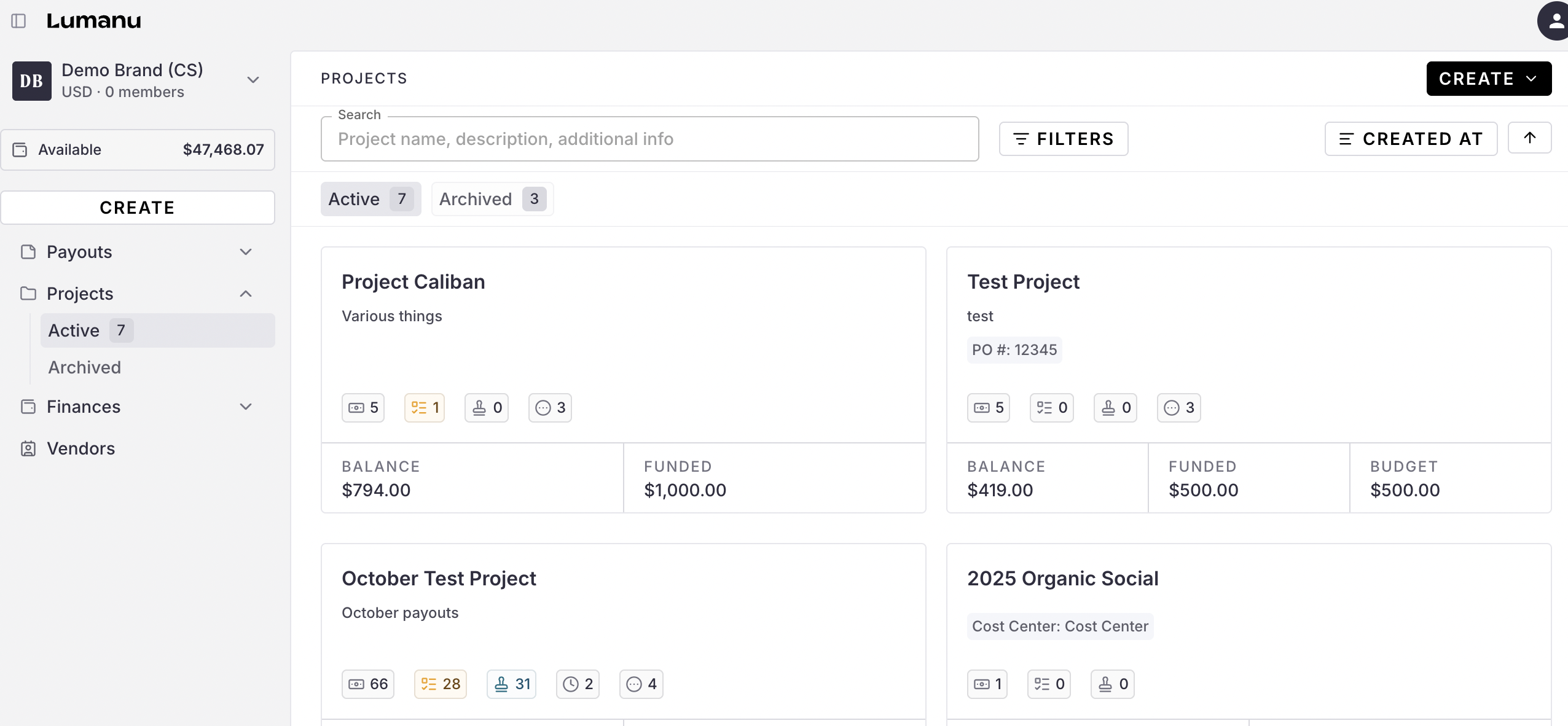
Task: Click October Test Project's clock pending badge
Action: point(578,684)
